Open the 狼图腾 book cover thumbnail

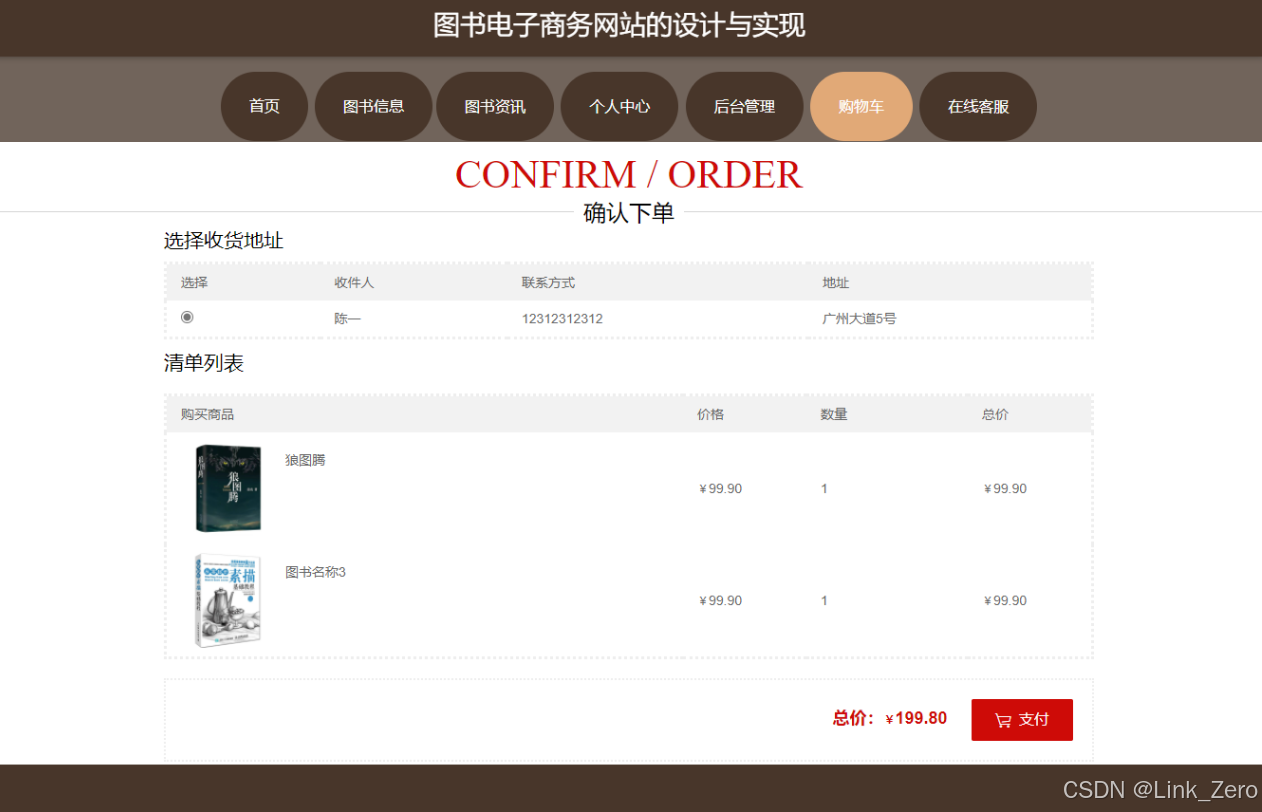click(228, 488)
